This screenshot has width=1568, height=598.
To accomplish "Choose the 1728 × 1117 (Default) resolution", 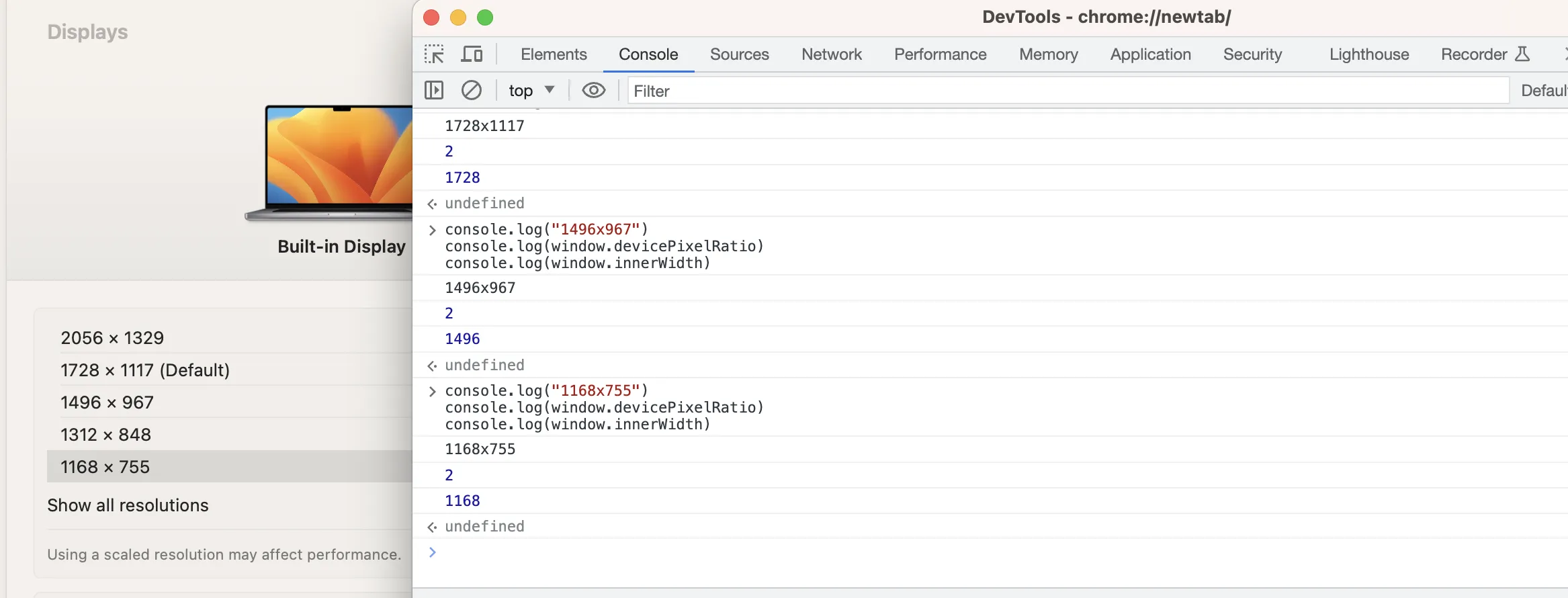I will (x=145, y=370).
